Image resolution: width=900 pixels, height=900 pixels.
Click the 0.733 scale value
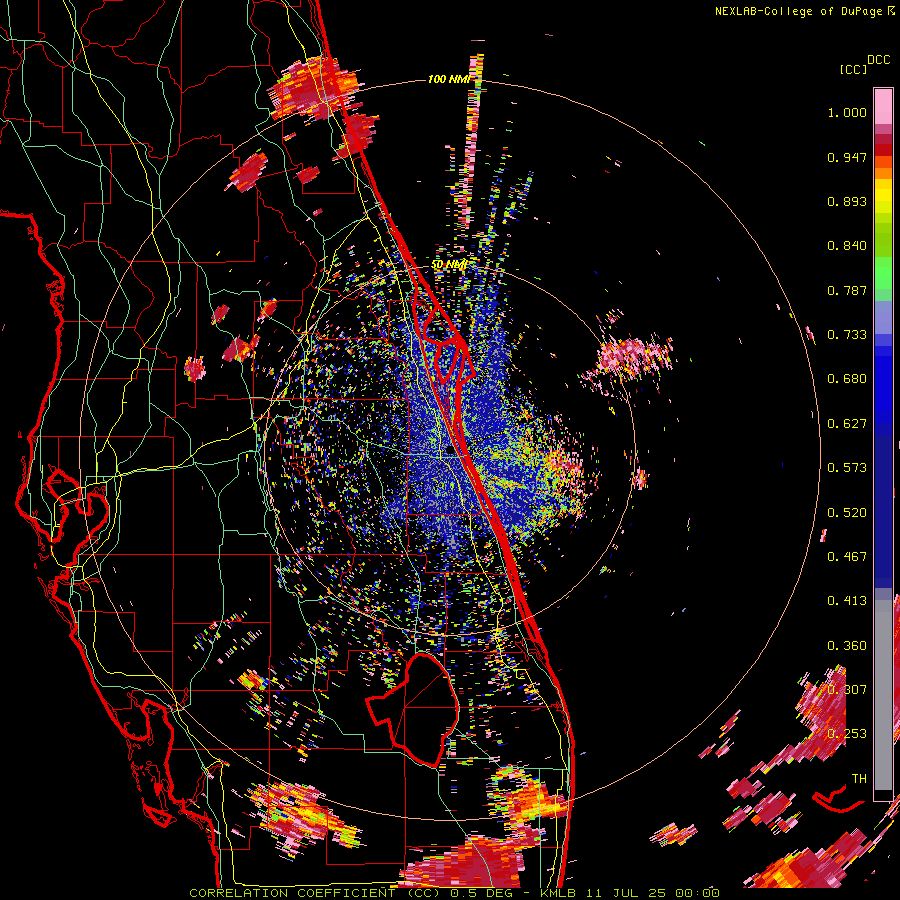pyautogui.click(x=847, y=335)
